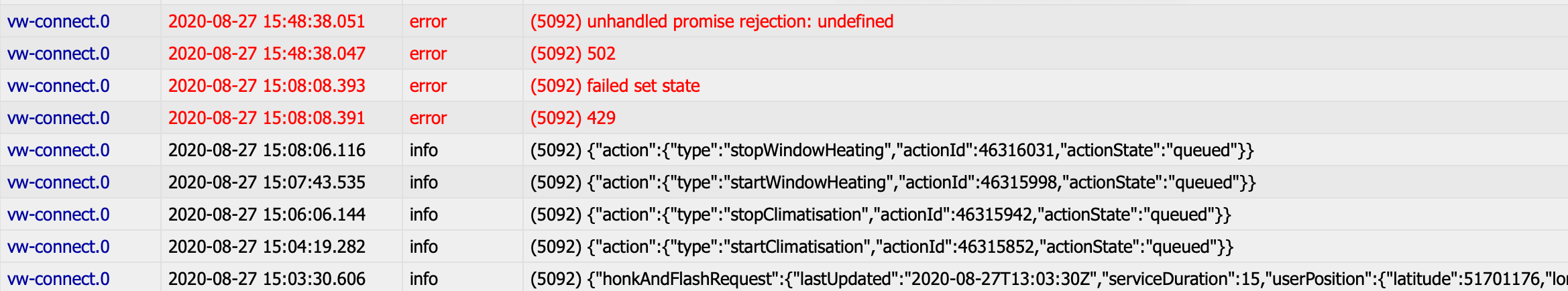Select the unhandled promise rejection message
The height and width of the screenshot is (291, 1568).
pos(712,21)
